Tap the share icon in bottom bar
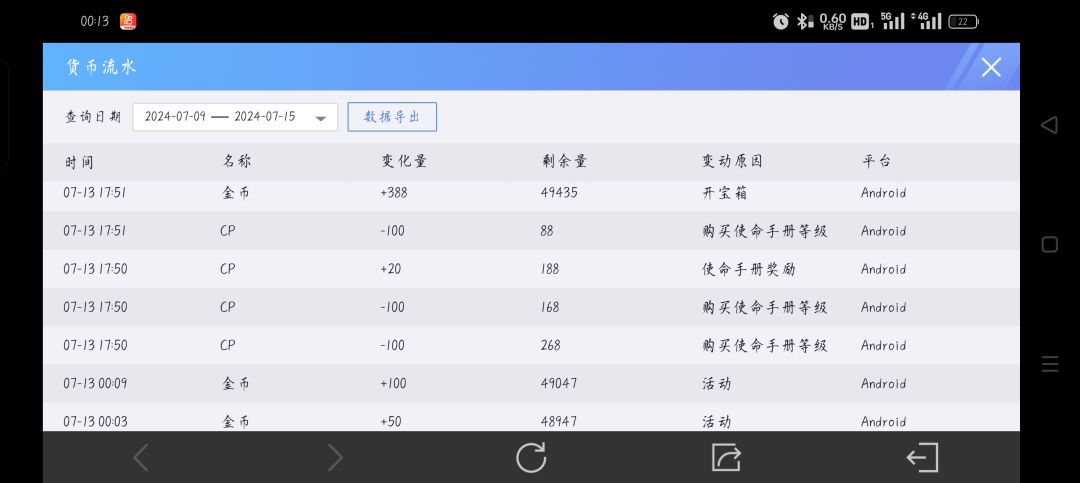 (726, 458)
